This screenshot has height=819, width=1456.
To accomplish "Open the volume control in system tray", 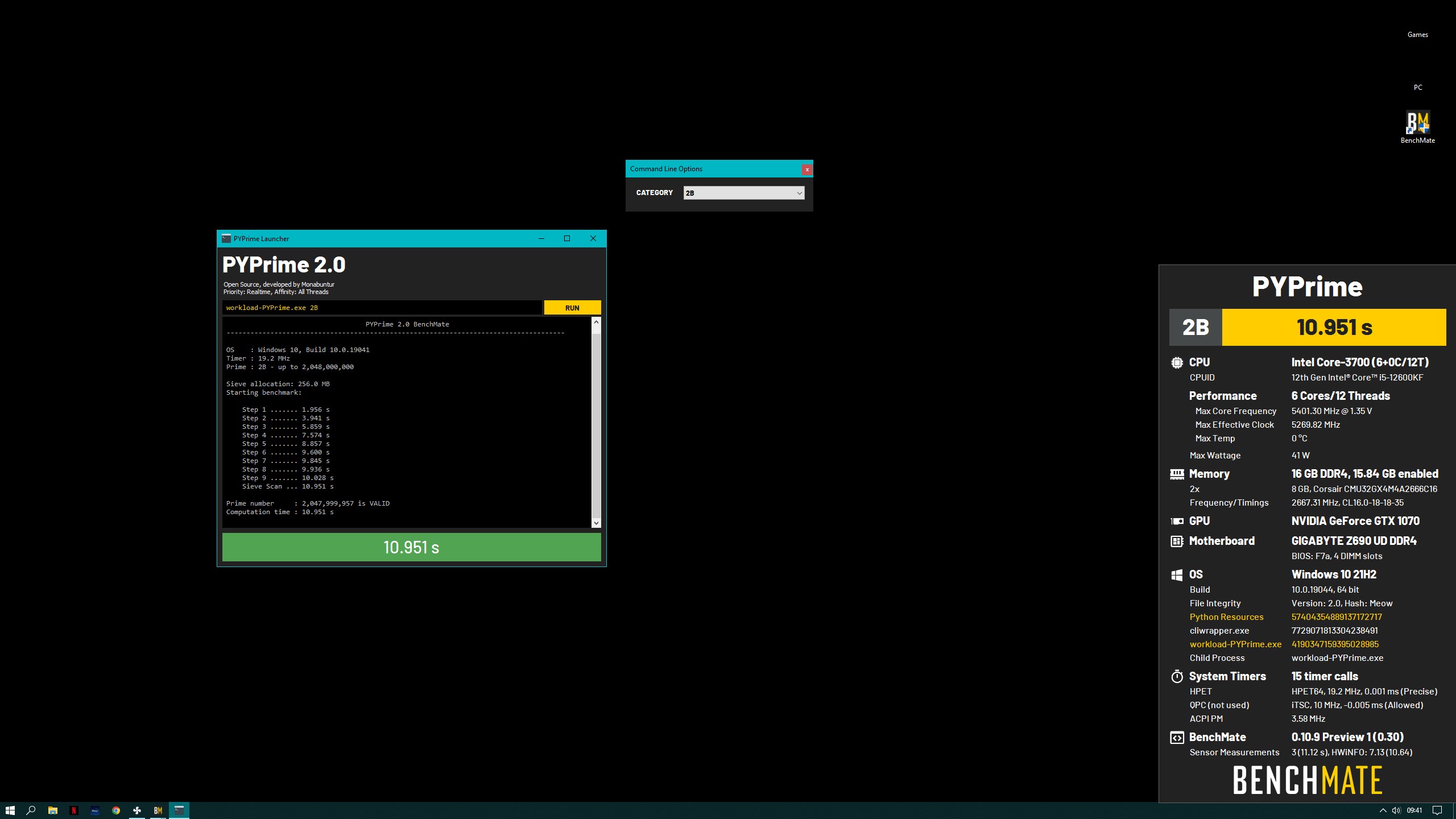I will [x=1396, y=810].
